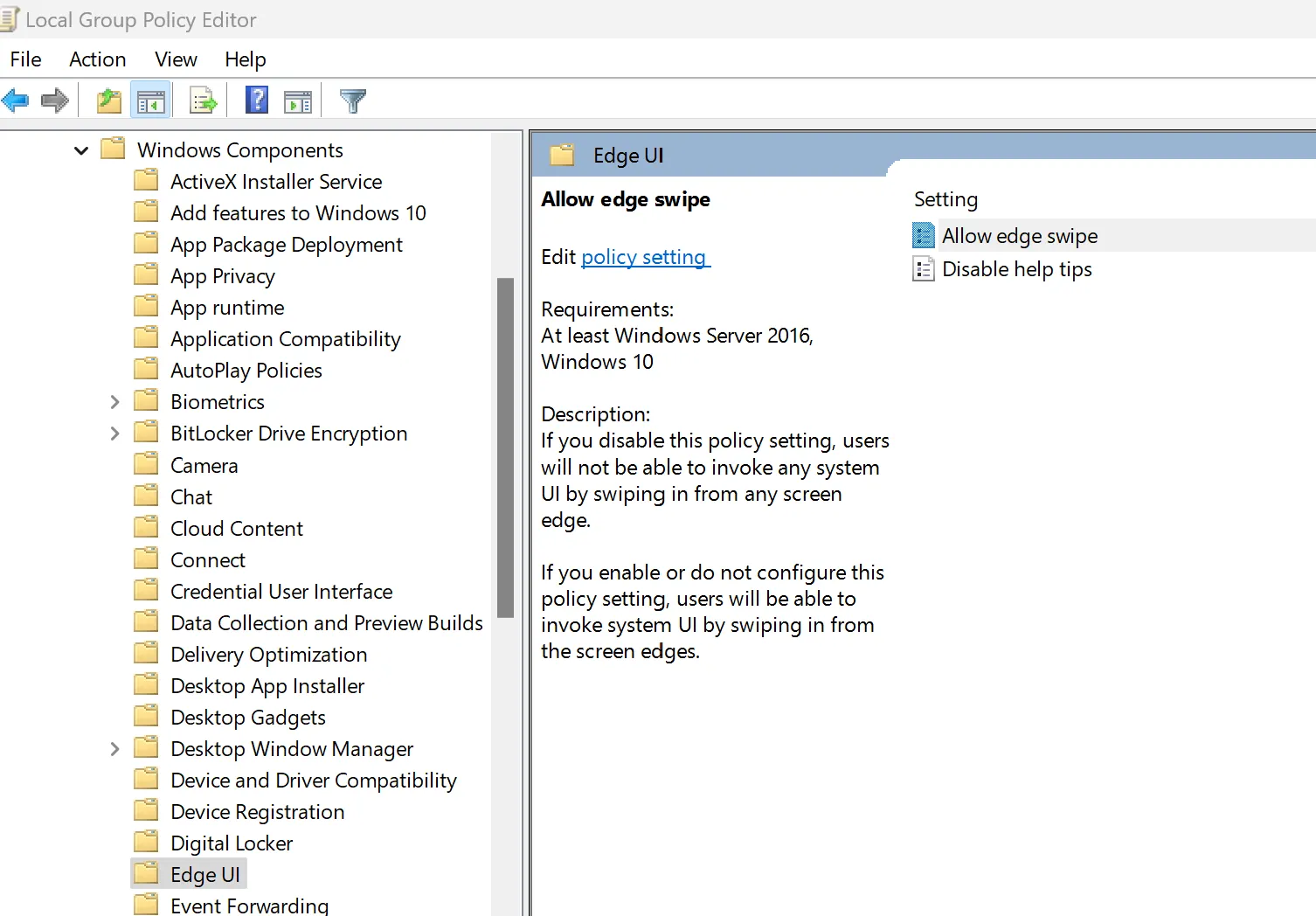
Task: Expand the Biometrics node
Action: [x=114, y=402]
